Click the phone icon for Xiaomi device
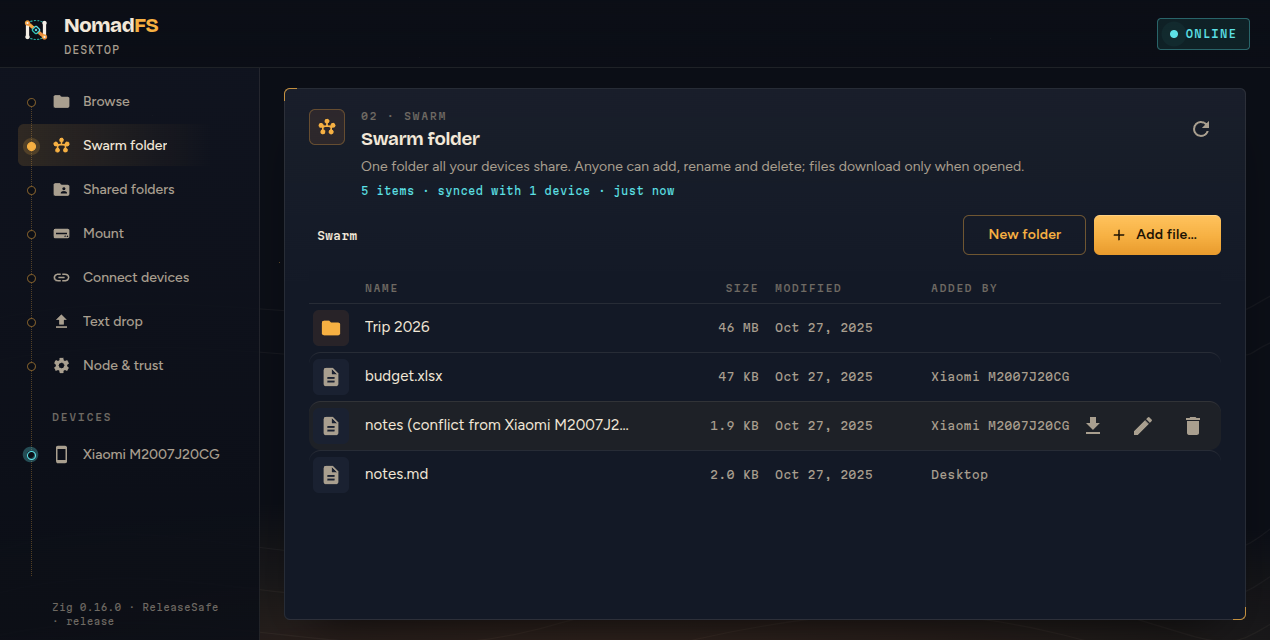 [62, 454]
